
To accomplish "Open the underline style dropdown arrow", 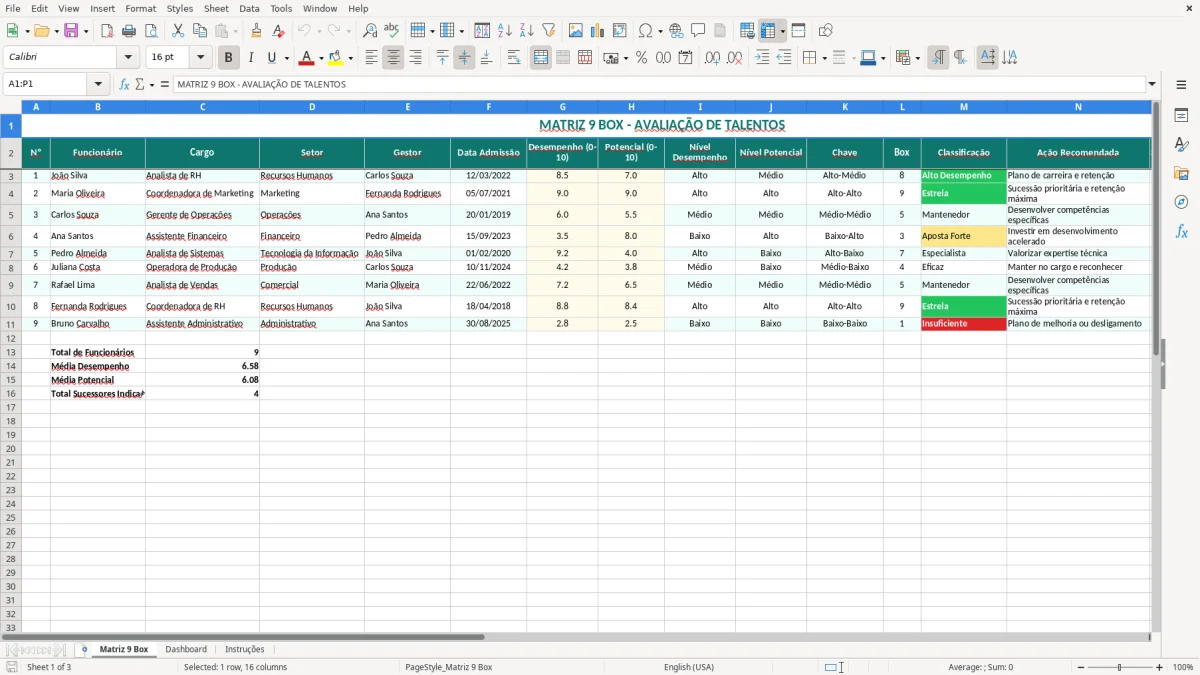I will (x=286, y=58).
